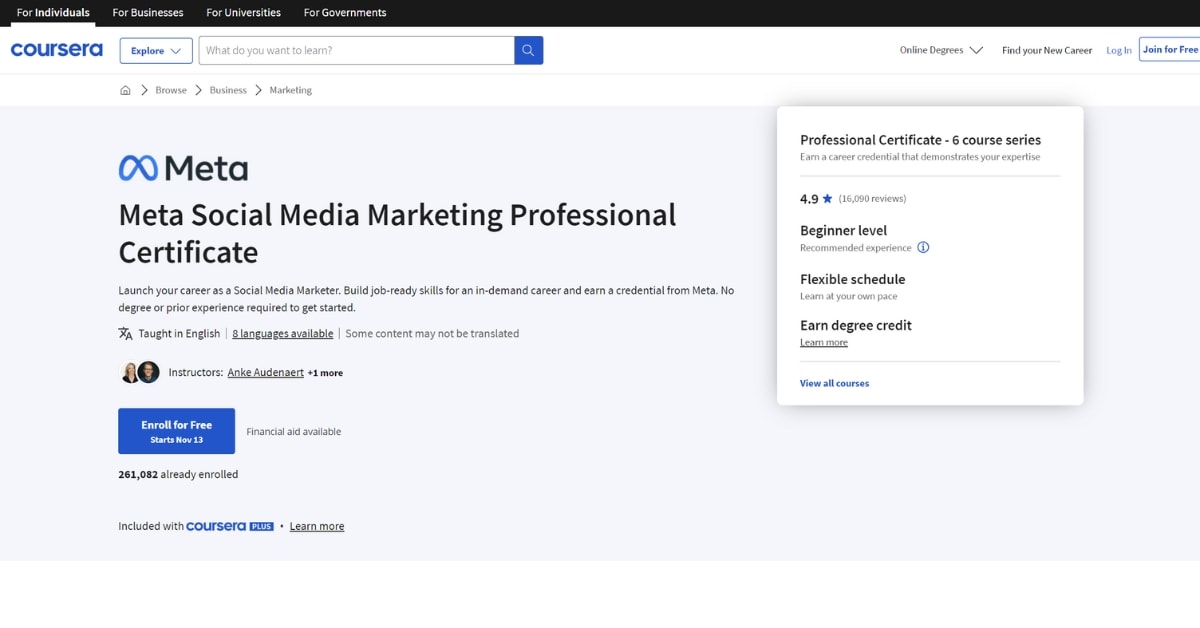This screenshot has height=628, width=1200.
Task: Click the 16,090 reviews text
Action: point(872,199)
